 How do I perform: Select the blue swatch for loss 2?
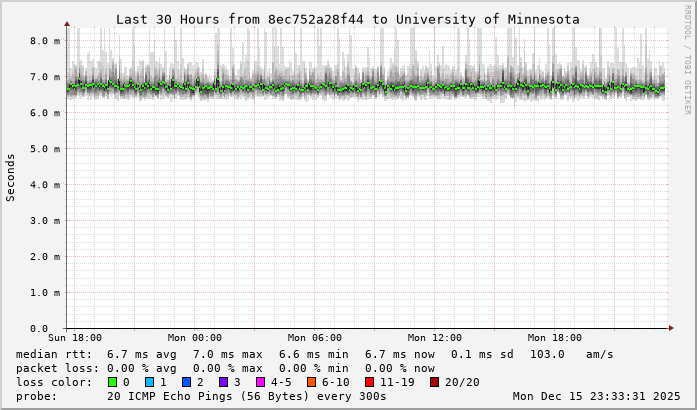click(x=186, y=382)
